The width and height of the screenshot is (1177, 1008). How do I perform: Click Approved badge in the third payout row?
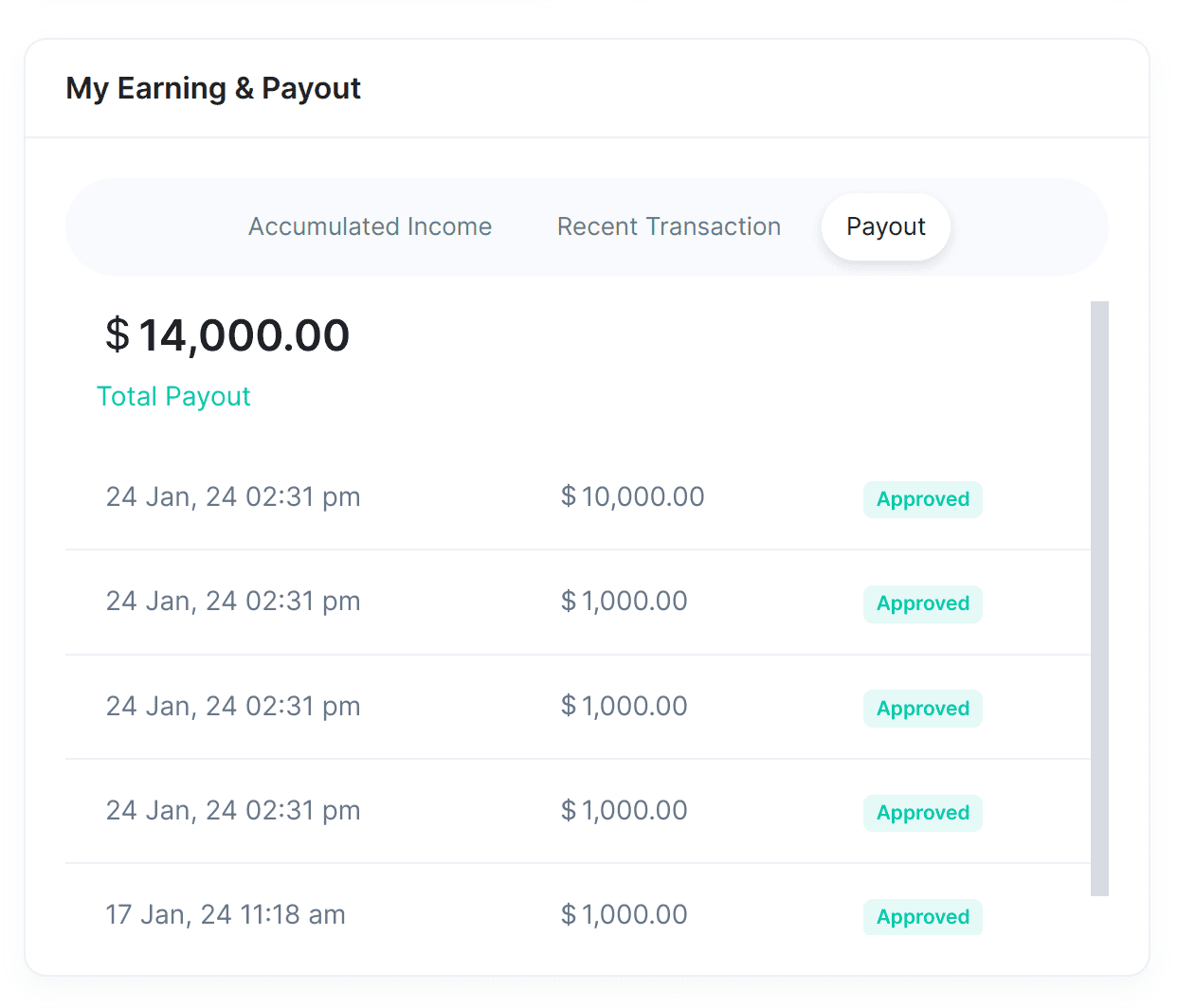[922, 709]
